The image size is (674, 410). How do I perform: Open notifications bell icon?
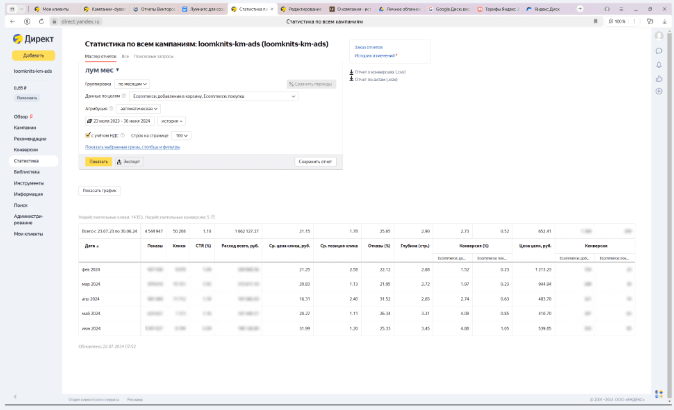pyautogui.click(x=659, y=64)
